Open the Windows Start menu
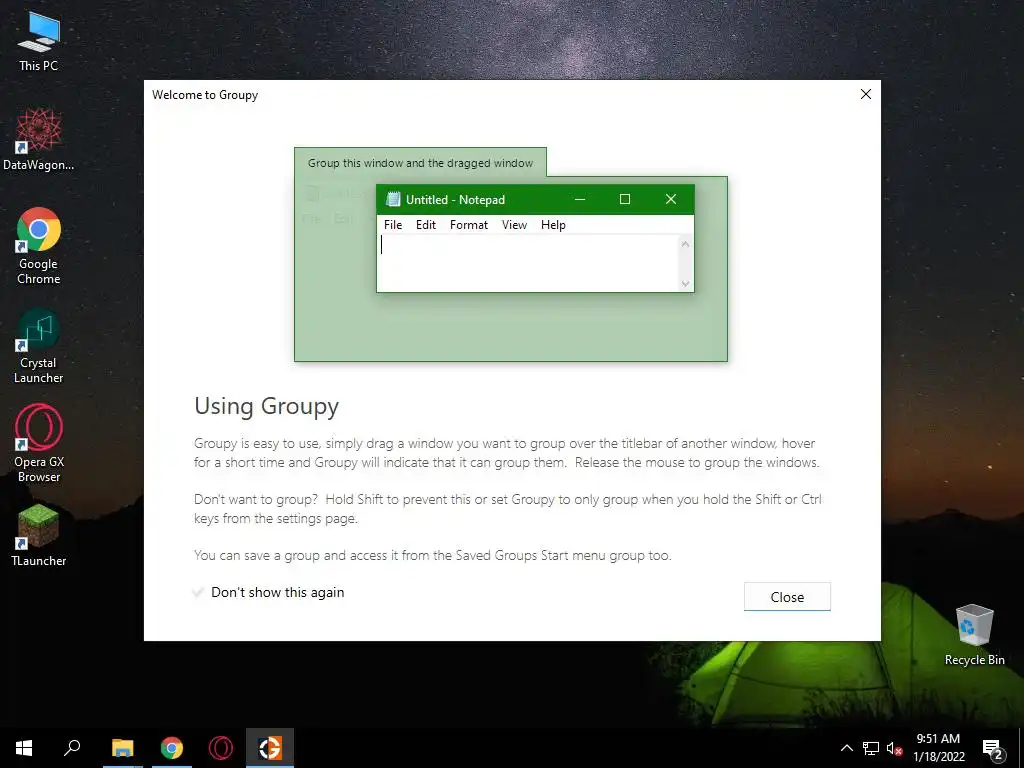The width and height of the screenshot is (1024, 768). tap(24, 748)
